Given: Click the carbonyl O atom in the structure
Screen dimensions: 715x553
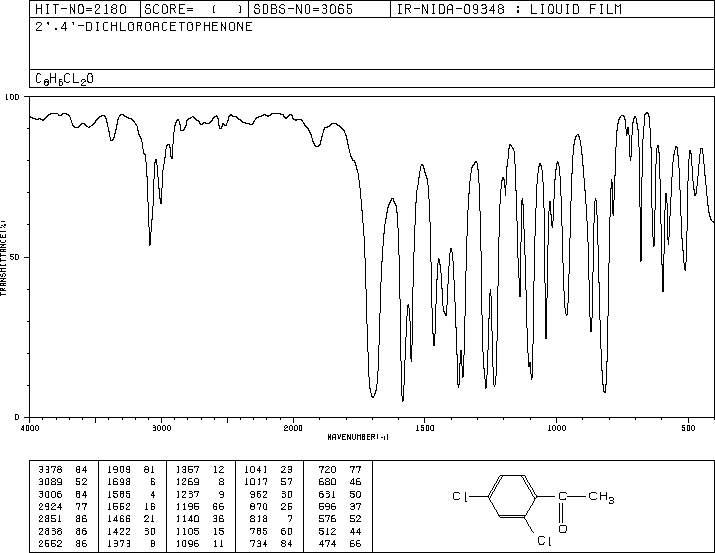Looking at the screenshot, I should point(563,529).
